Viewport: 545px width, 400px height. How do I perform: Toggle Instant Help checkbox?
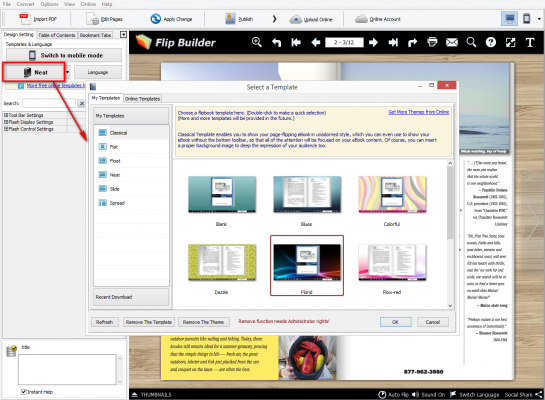tap(24, 392)
